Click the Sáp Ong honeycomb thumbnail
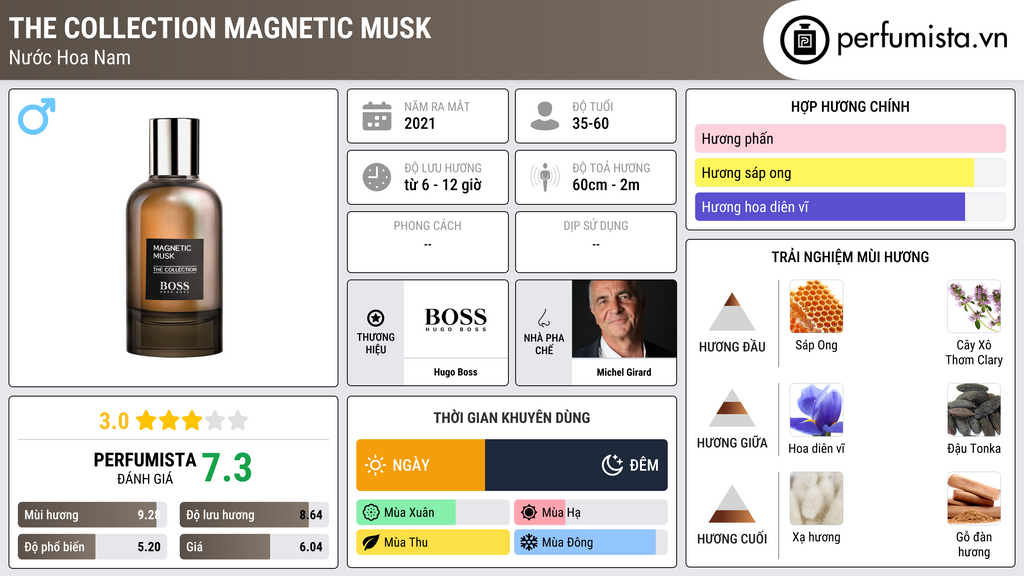 (x=816, y=307)
